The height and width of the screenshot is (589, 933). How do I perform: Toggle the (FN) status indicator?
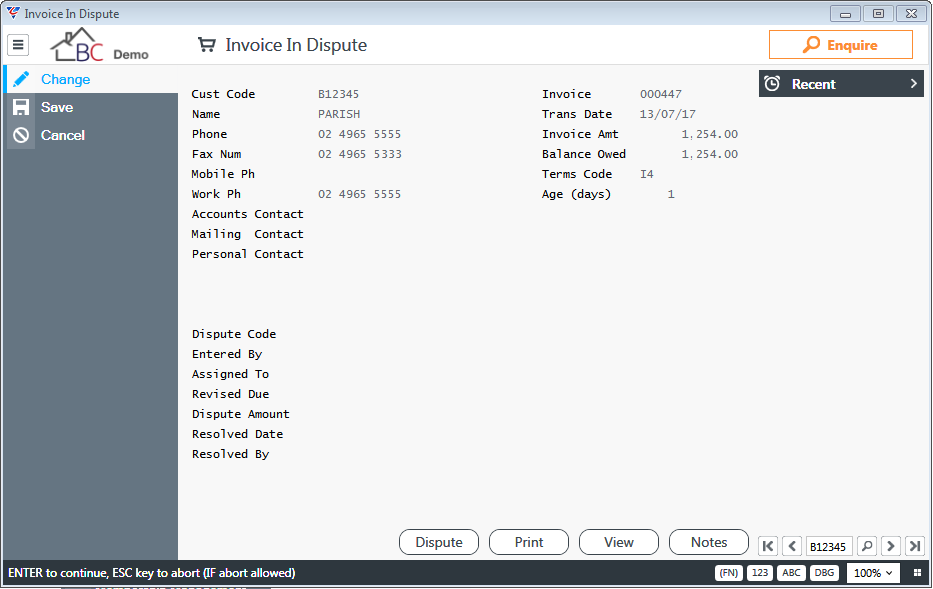pos(728,573)
